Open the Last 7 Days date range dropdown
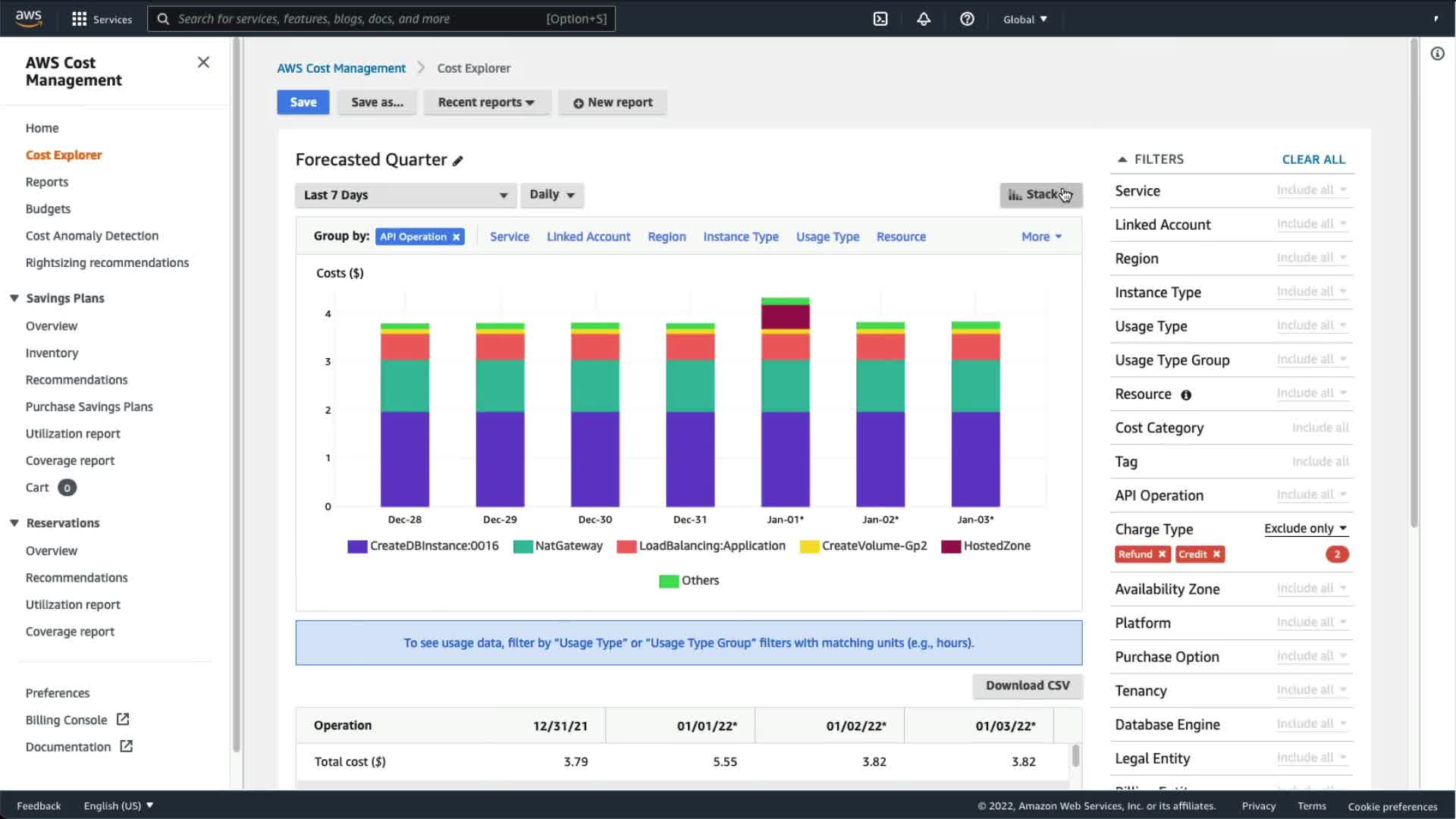This screenshot has height=819, width=1456. point(405,196)
